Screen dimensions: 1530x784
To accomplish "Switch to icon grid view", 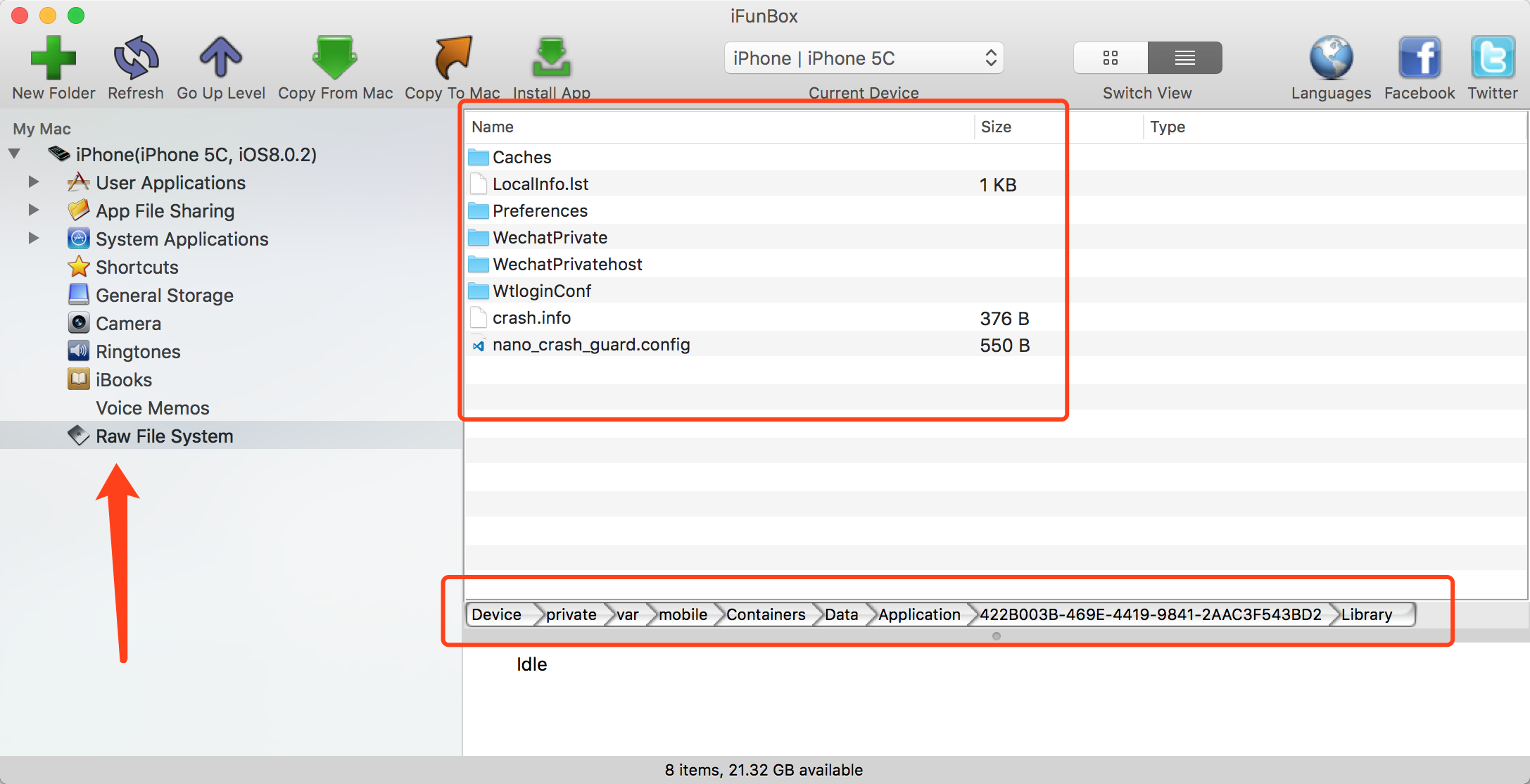I will (x=1111, y=58).
